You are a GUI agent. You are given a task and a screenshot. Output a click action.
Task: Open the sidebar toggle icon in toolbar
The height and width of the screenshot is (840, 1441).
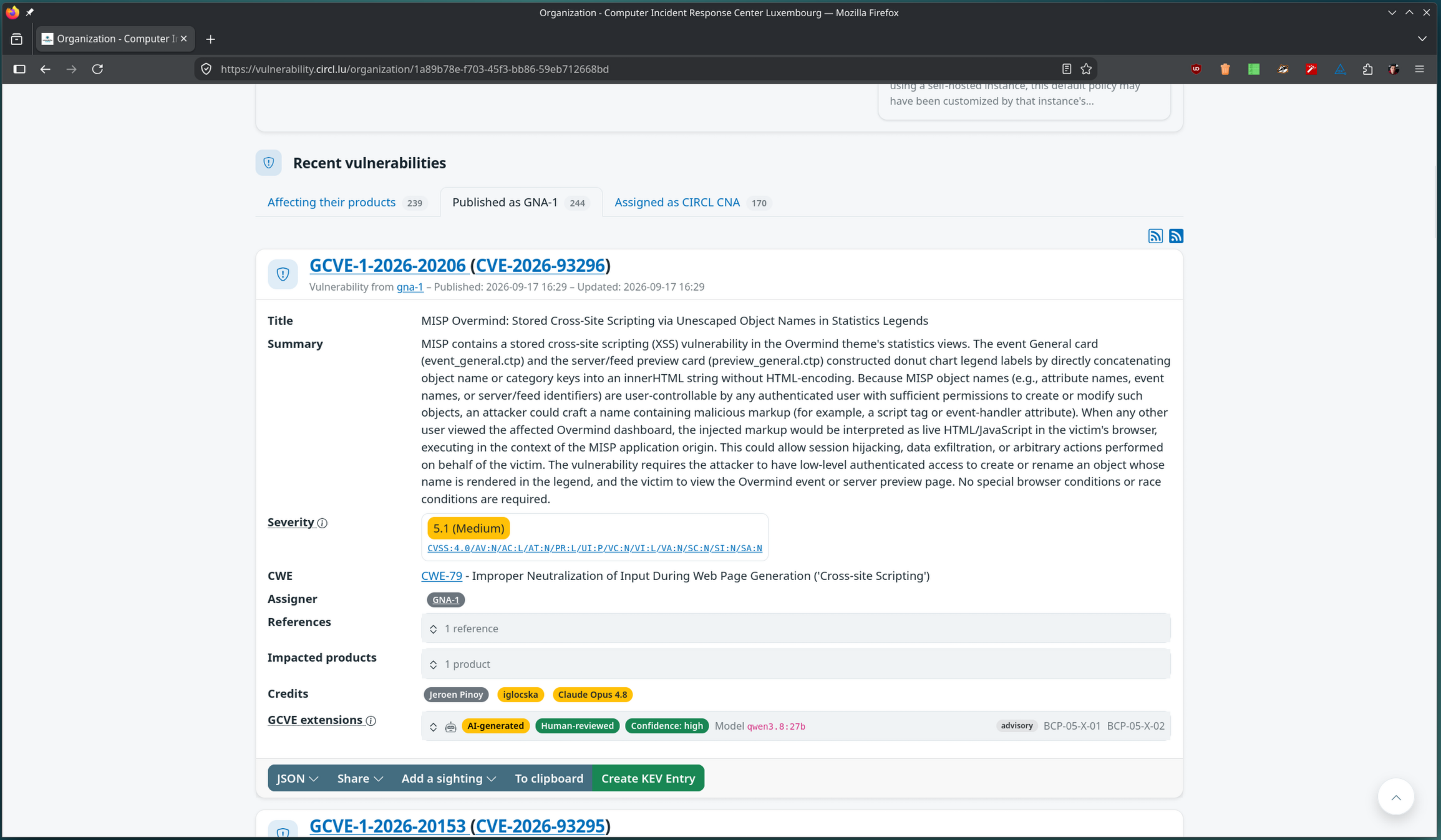coord(19,69)
